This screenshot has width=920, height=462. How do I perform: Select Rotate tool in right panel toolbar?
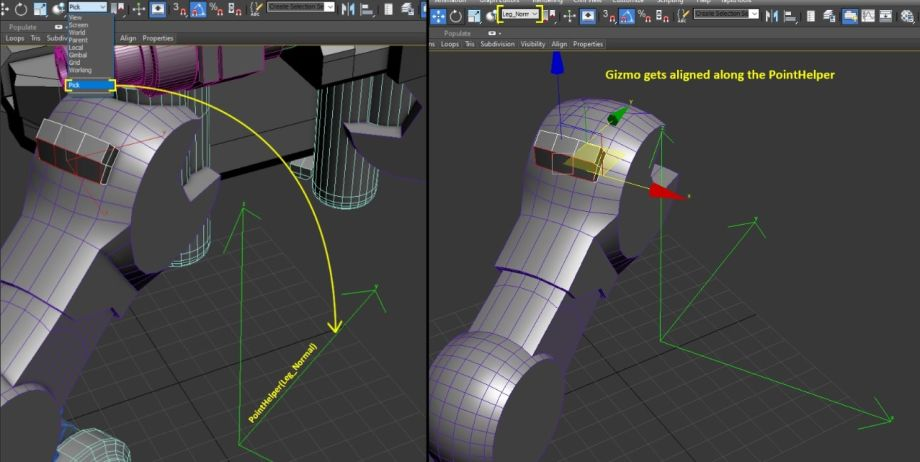pyautogui.click(x=456, y=16)
